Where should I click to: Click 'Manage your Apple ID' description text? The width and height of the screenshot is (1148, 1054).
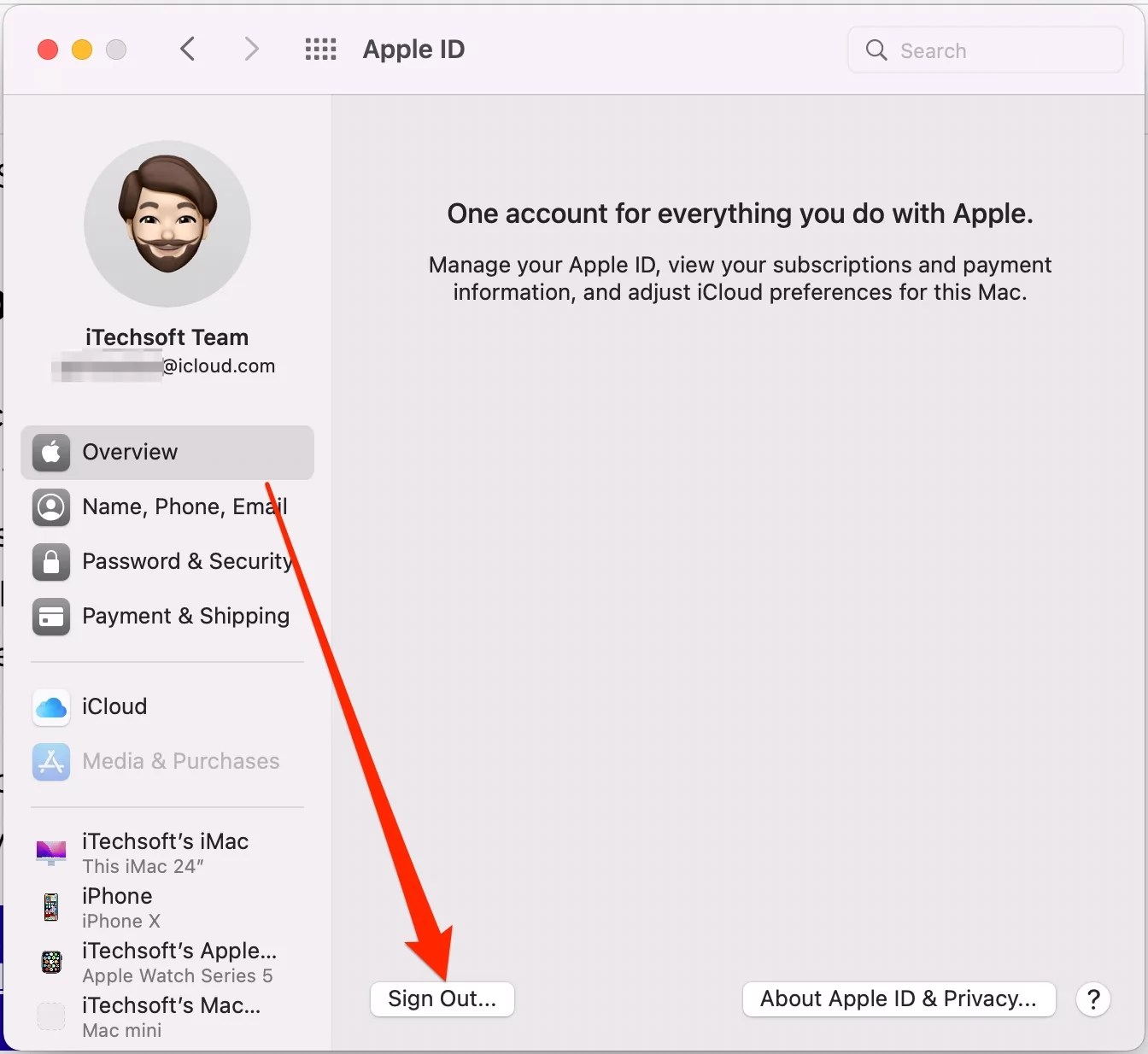[x=740, y=278]
